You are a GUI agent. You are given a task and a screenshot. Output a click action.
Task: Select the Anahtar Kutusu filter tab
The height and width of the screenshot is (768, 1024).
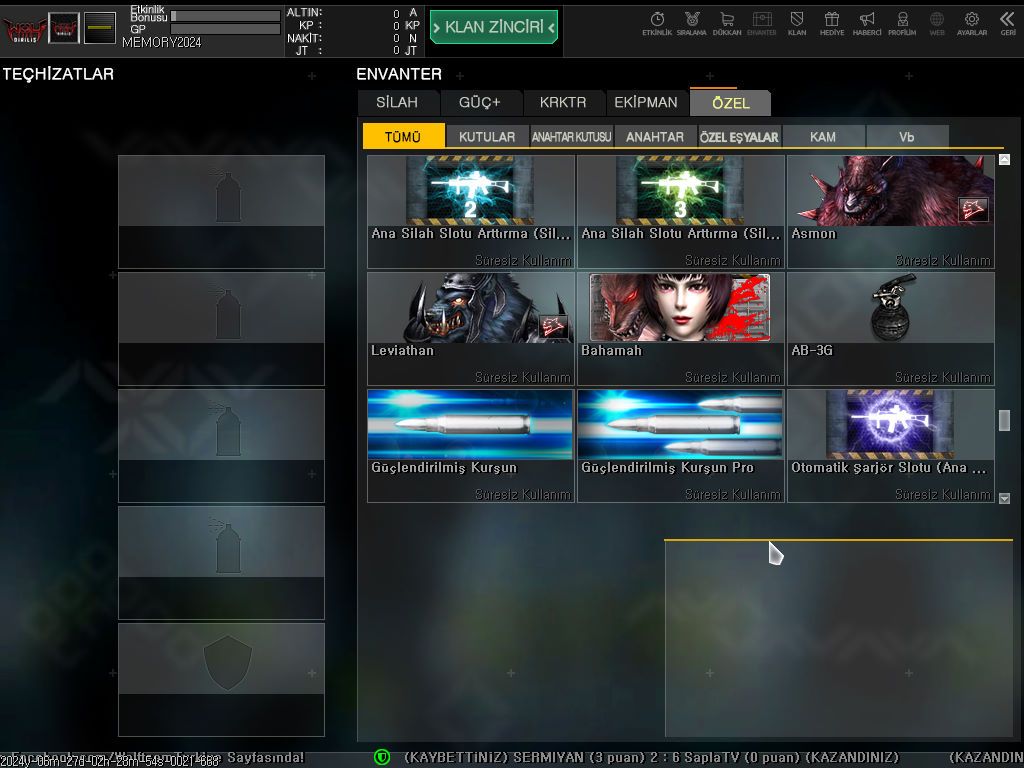point(571,136)
